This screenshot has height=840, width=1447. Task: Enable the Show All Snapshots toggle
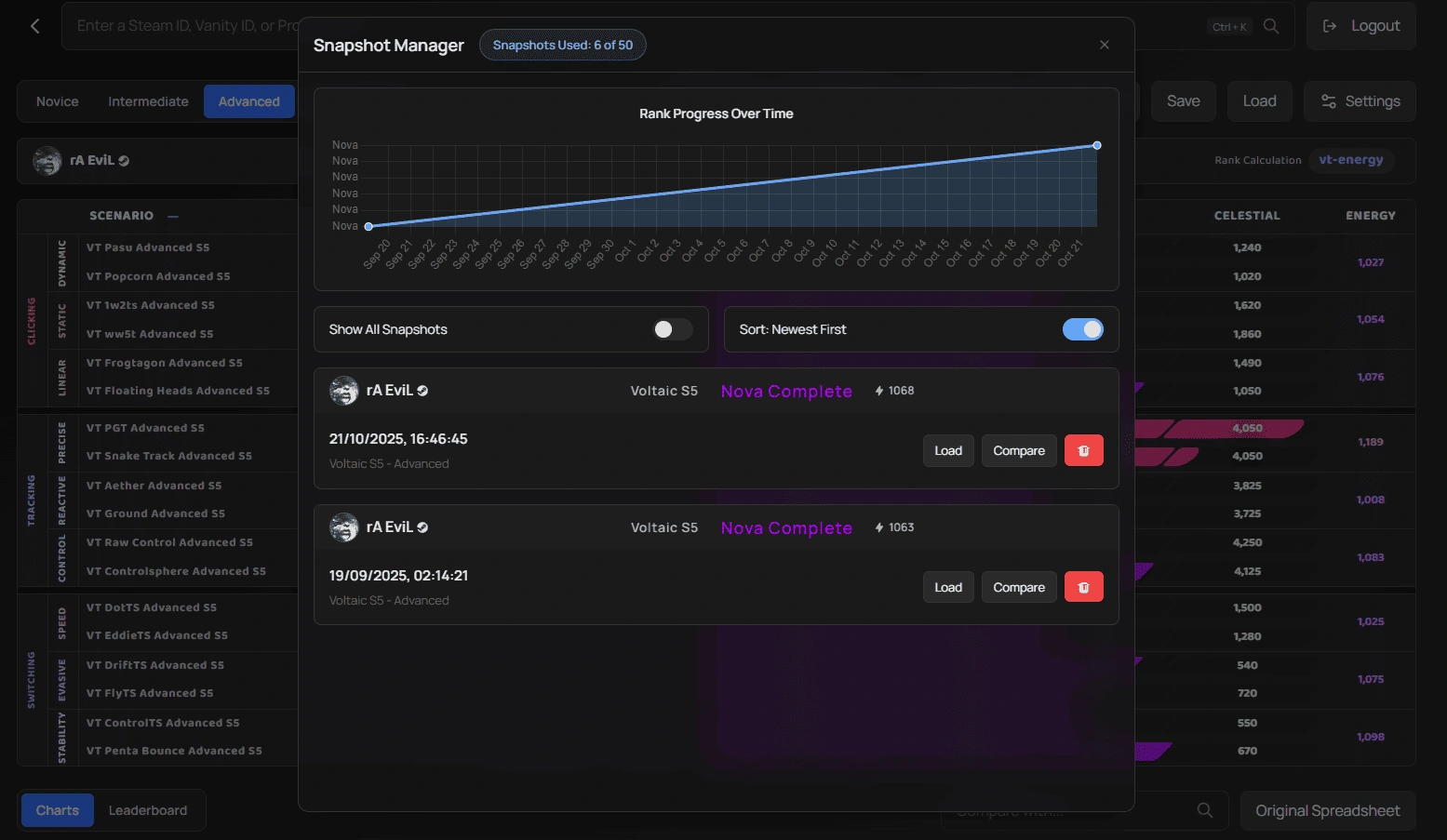pos(672,329)
